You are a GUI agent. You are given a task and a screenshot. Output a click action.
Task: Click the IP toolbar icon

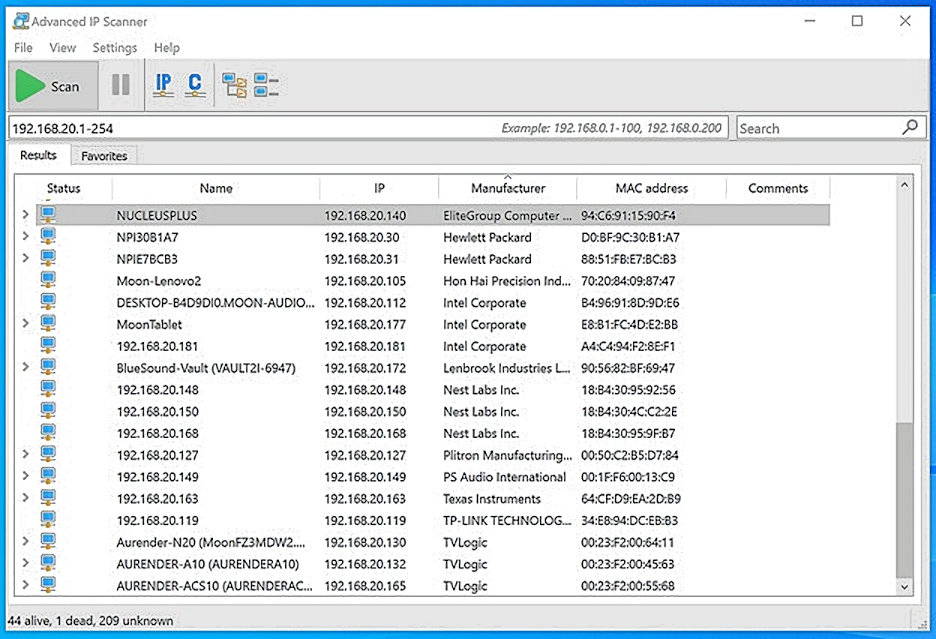tap(163, 85)
